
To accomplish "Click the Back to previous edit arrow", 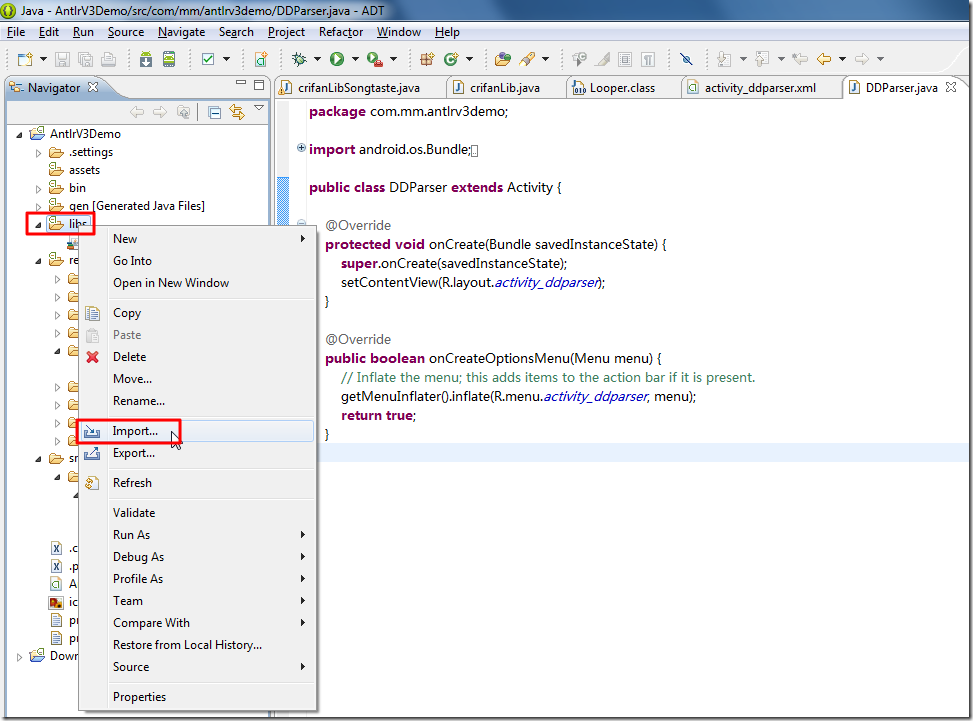I will pos(824,59).
